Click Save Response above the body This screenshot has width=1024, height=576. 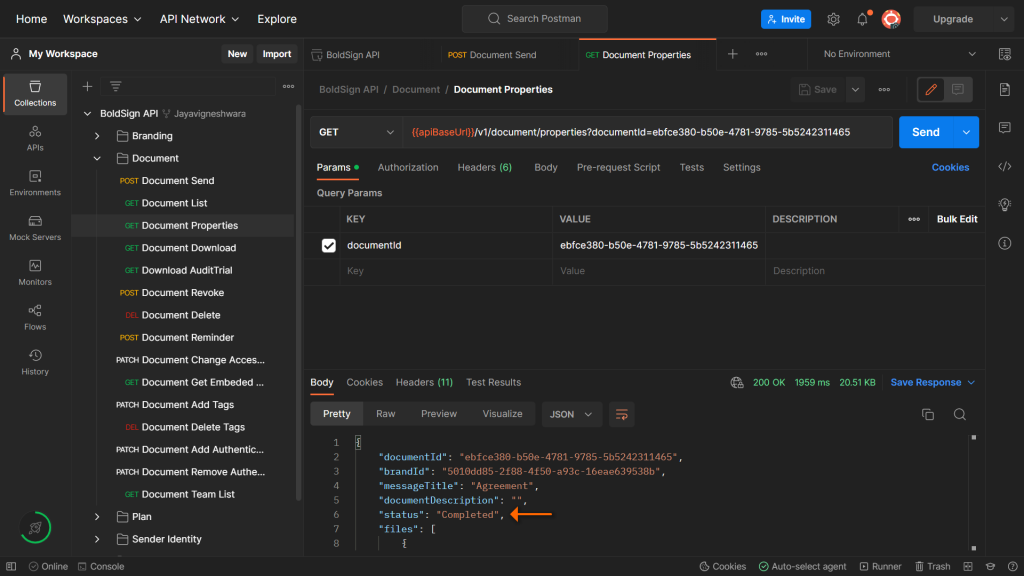(924, 381)
